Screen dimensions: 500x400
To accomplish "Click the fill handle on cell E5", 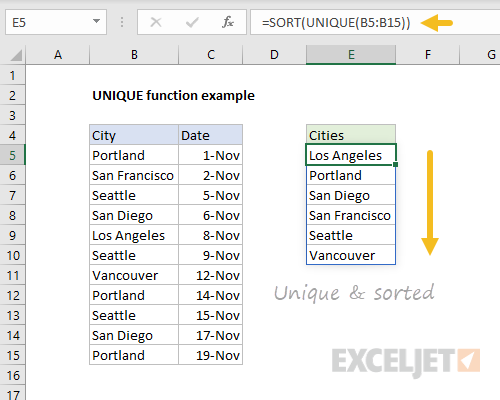I will point(395,165).
